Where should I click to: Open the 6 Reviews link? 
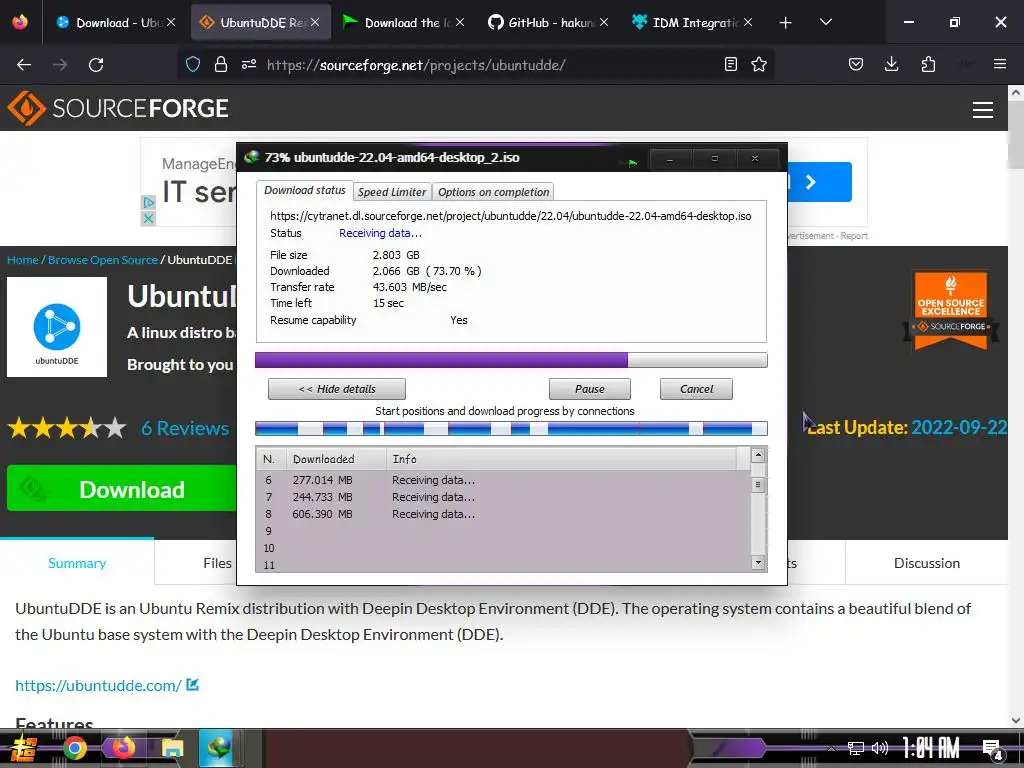(x=185, y=428)
